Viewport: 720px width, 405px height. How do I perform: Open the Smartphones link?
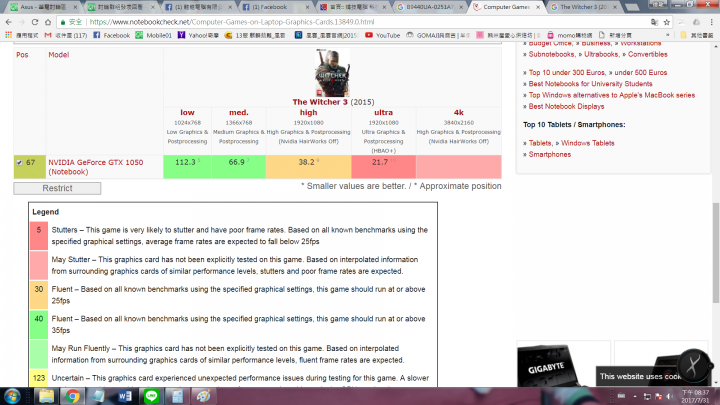point(550,154)
